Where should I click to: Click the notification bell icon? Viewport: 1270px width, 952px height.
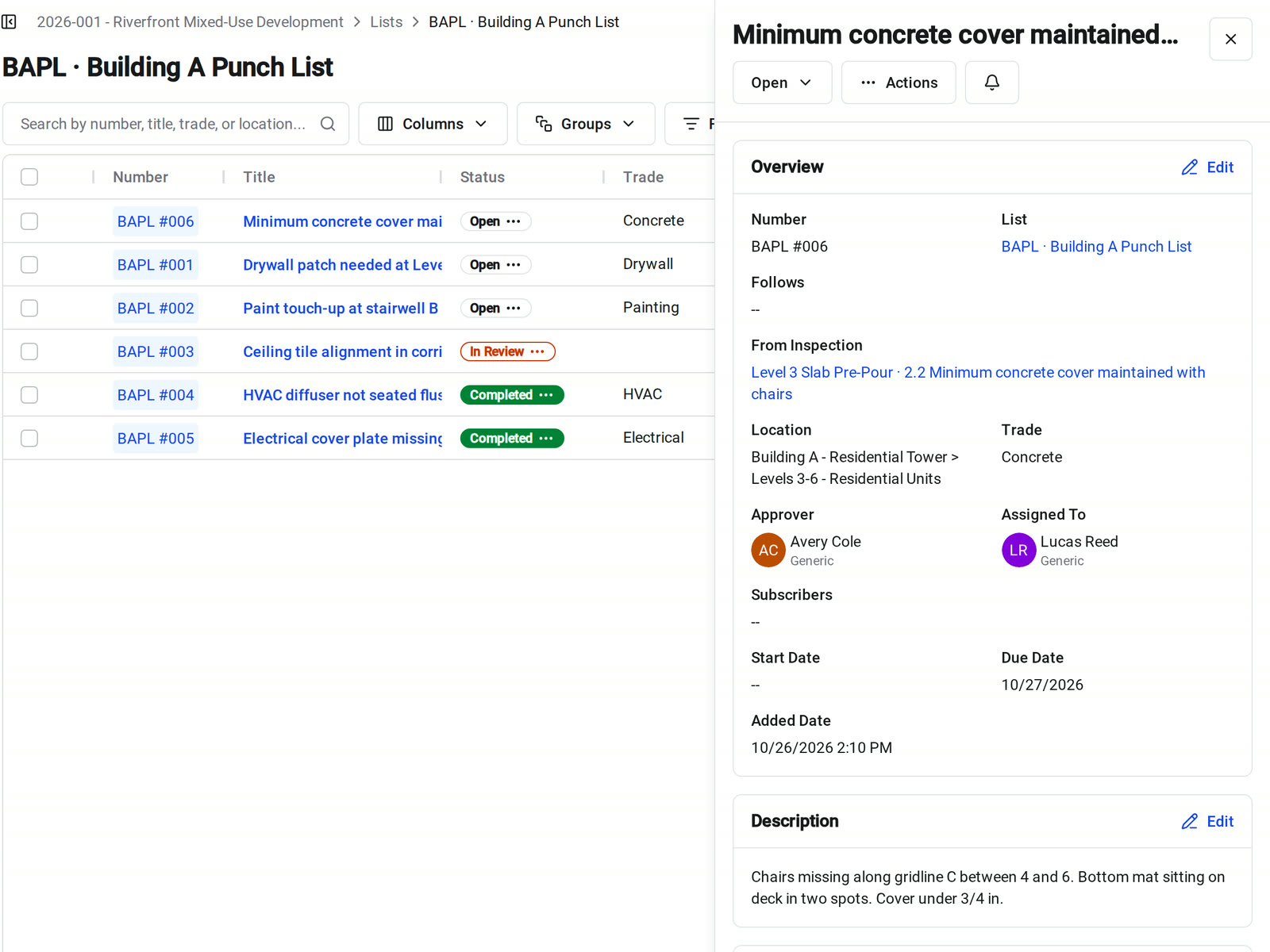point(991,83)
